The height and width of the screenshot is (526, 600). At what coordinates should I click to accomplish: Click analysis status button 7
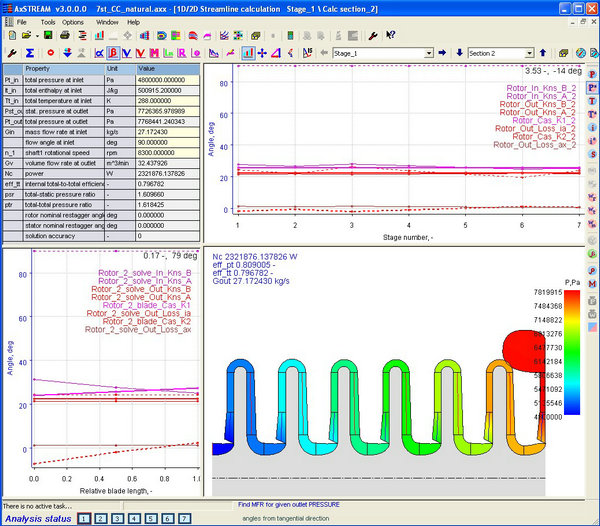click(x=183, y=518)
